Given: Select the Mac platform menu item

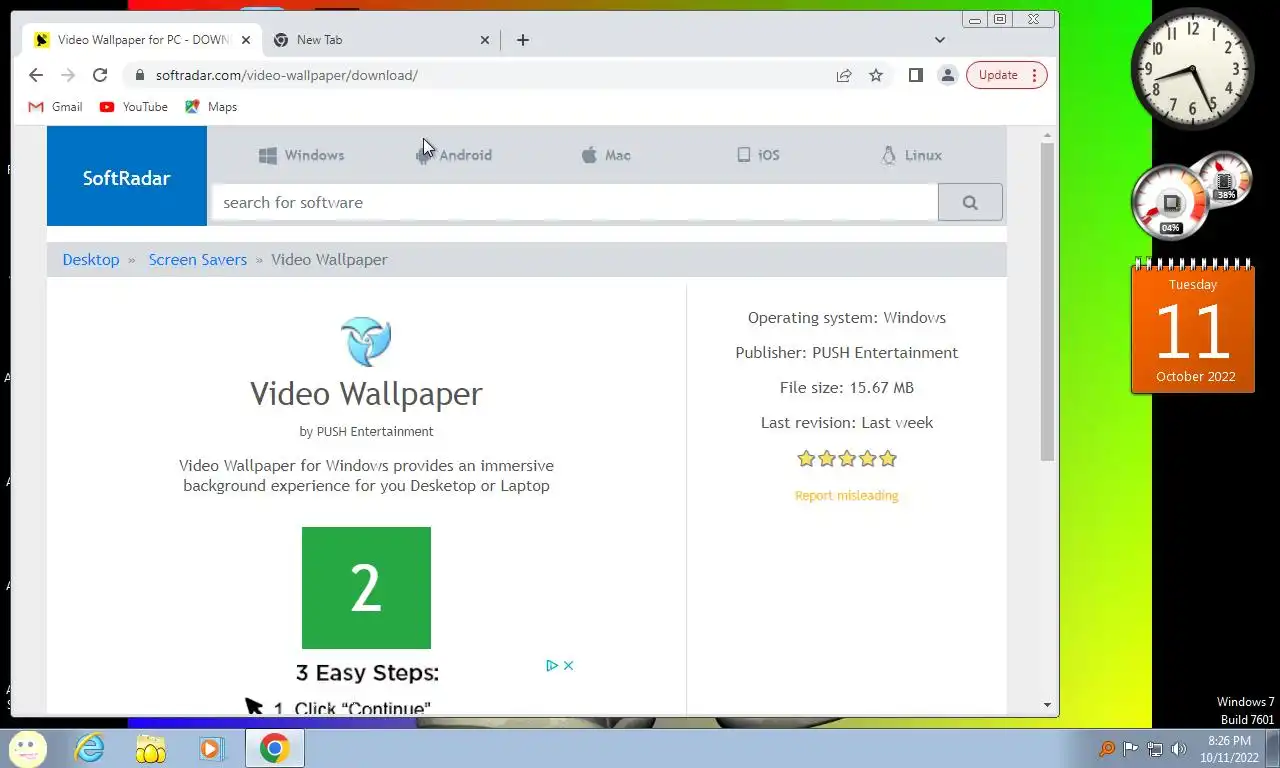Looking at the screenshot, I should [606, 155].
